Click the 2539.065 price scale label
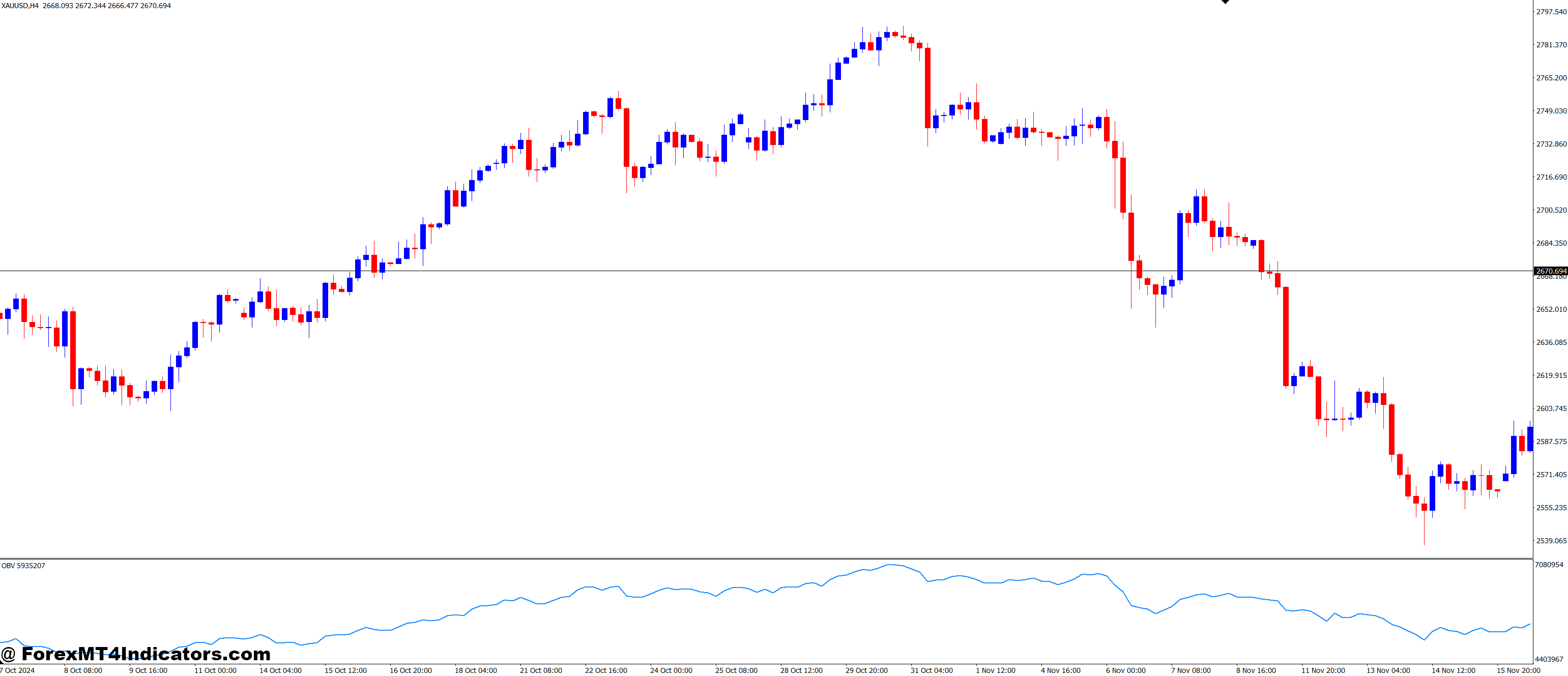 pyautogui.click(x=1551, y=540)
